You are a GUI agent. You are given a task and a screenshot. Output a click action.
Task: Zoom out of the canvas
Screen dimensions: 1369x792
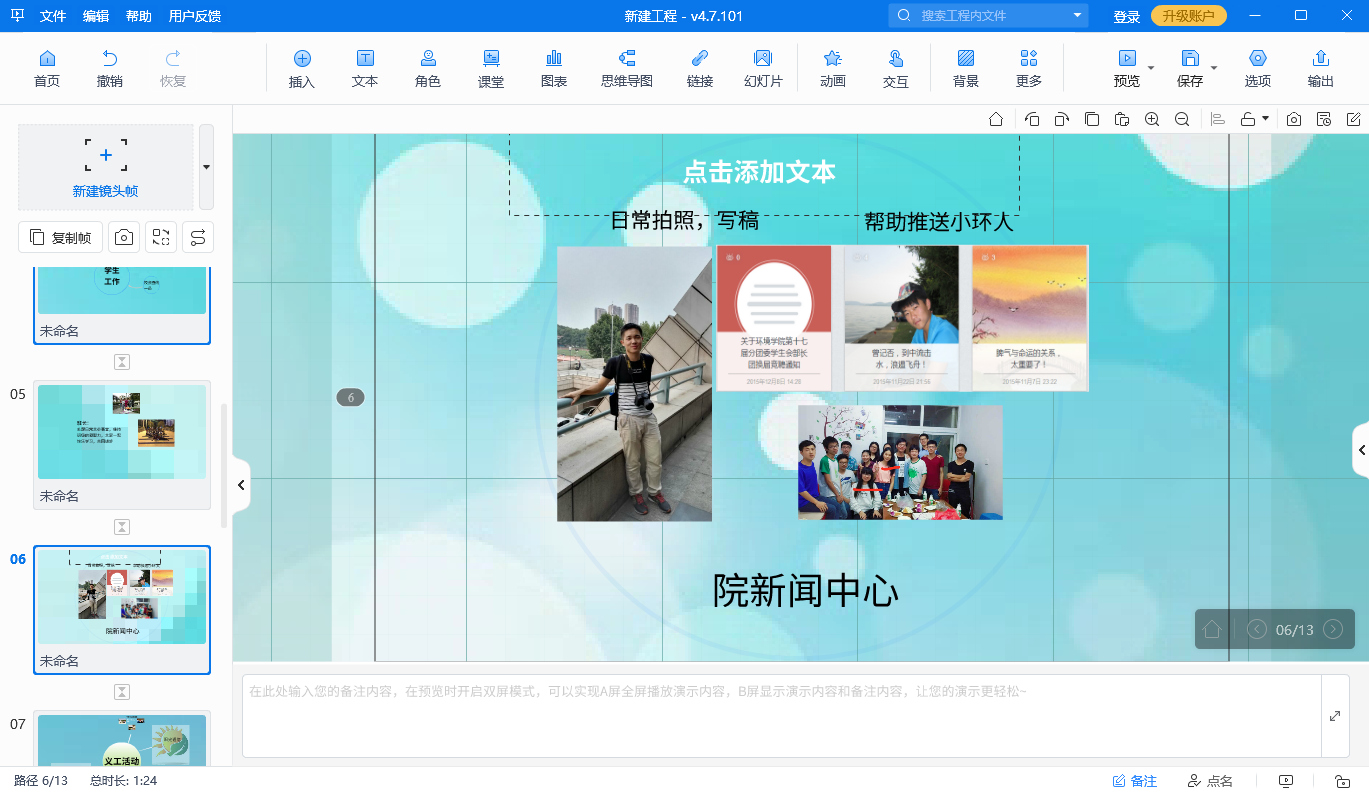coord(1182,119)
